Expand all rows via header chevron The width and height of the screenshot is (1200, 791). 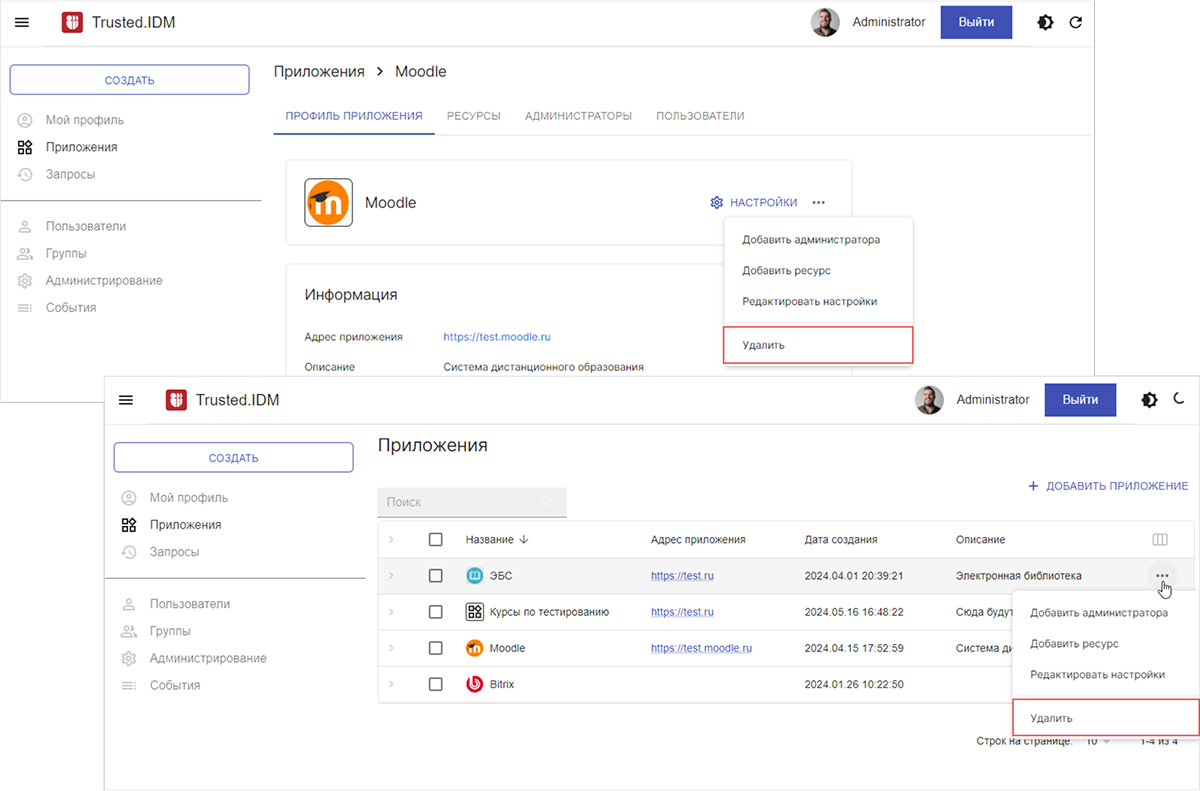coord(391,540)
